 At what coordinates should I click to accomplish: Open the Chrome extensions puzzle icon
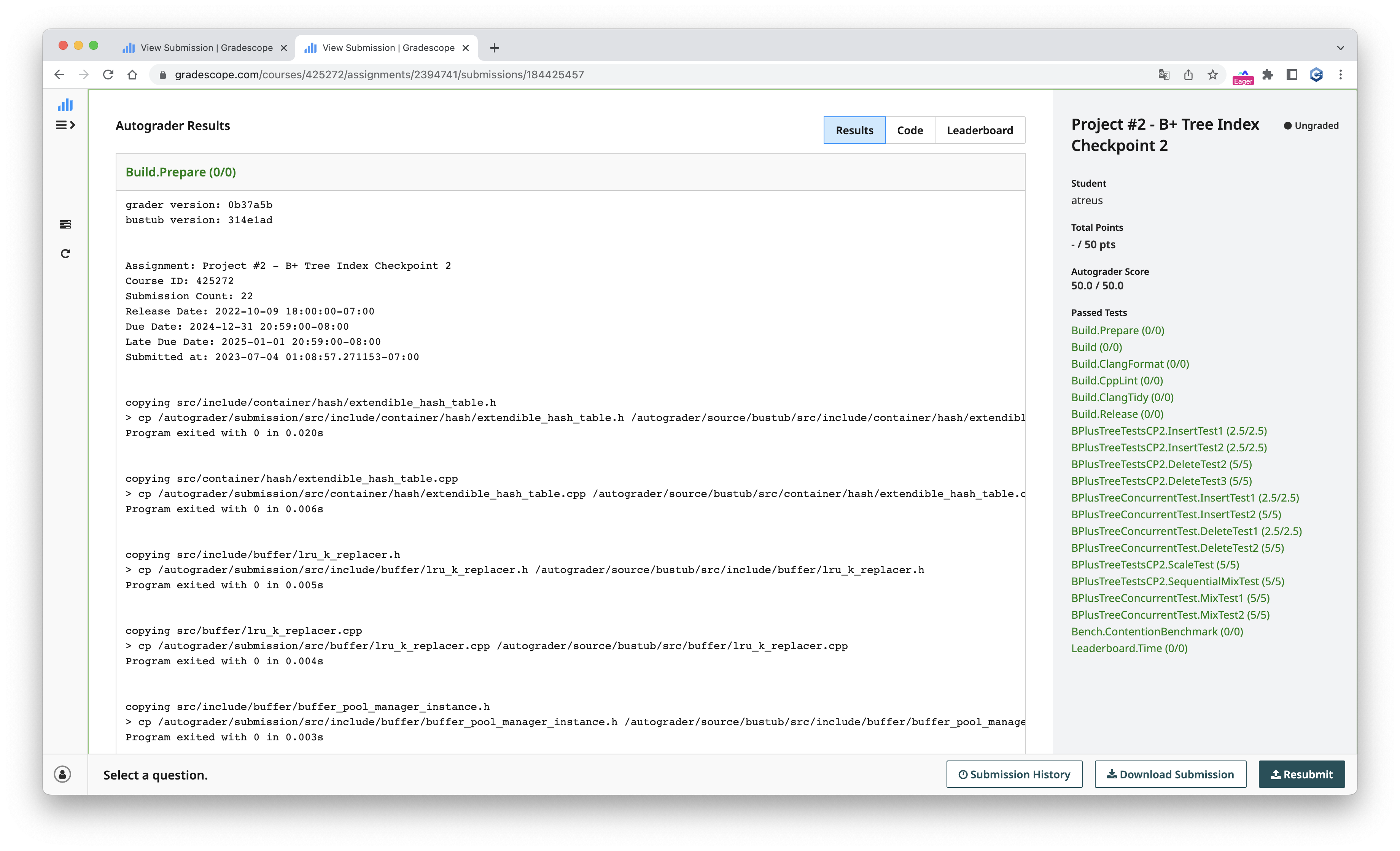coord(1268,75)
